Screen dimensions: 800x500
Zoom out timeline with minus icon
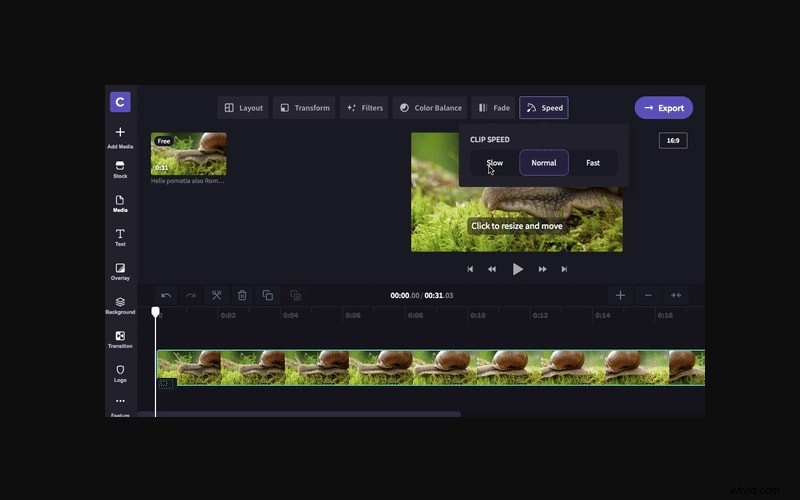coord(648,295)
